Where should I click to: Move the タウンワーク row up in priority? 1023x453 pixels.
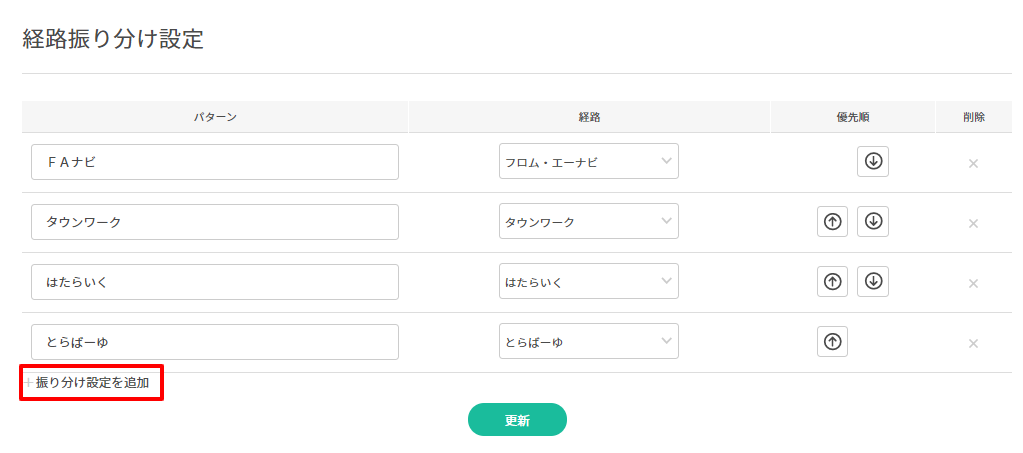click(832, 222)
